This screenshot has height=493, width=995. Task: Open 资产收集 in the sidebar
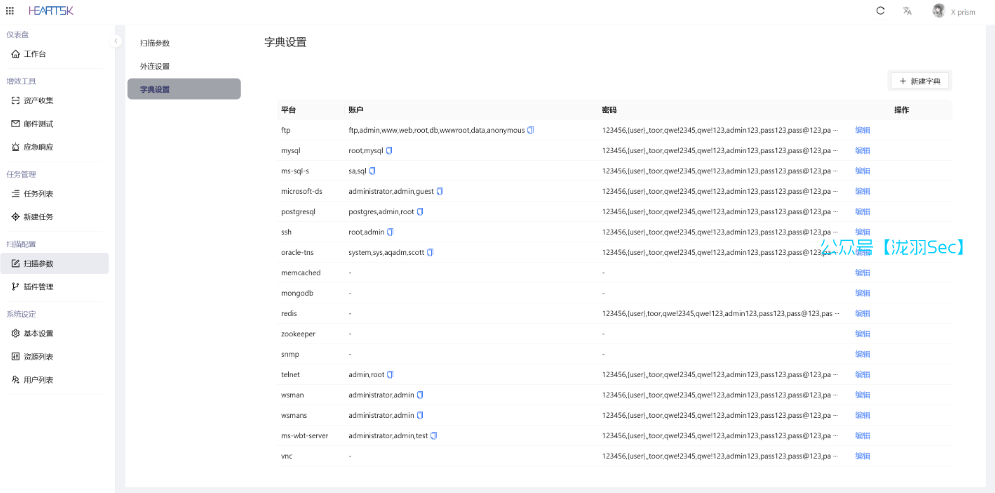[x=38, y=100]
